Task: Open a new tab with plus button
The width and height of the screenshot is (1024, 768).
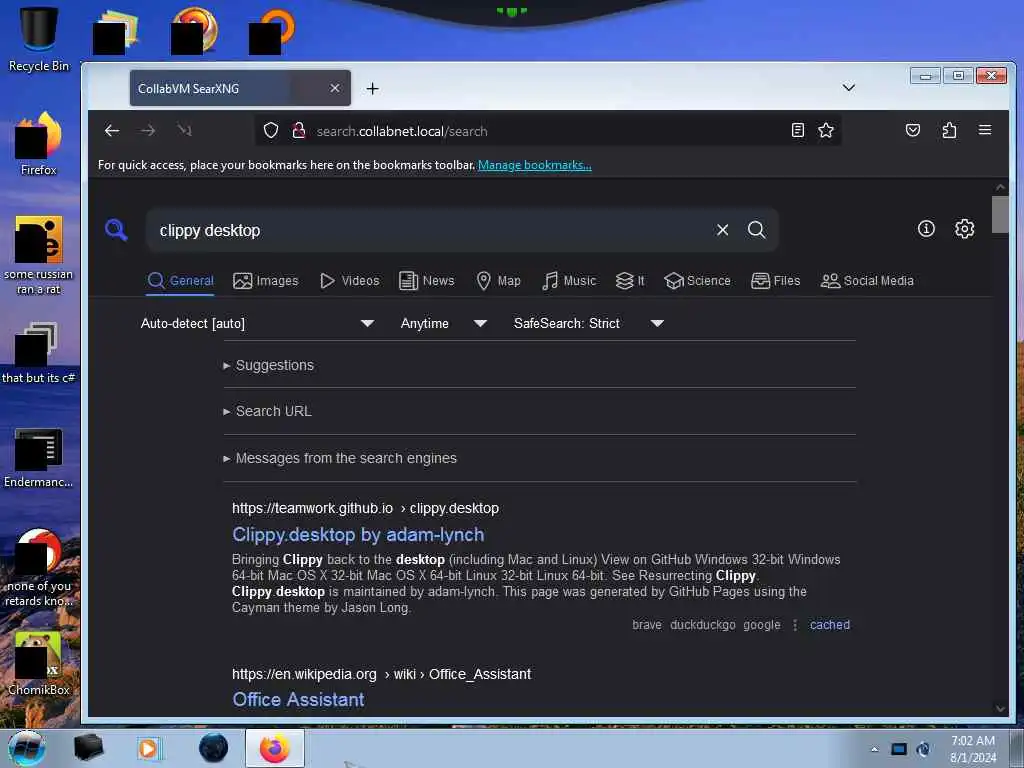Action: (372, 88)
